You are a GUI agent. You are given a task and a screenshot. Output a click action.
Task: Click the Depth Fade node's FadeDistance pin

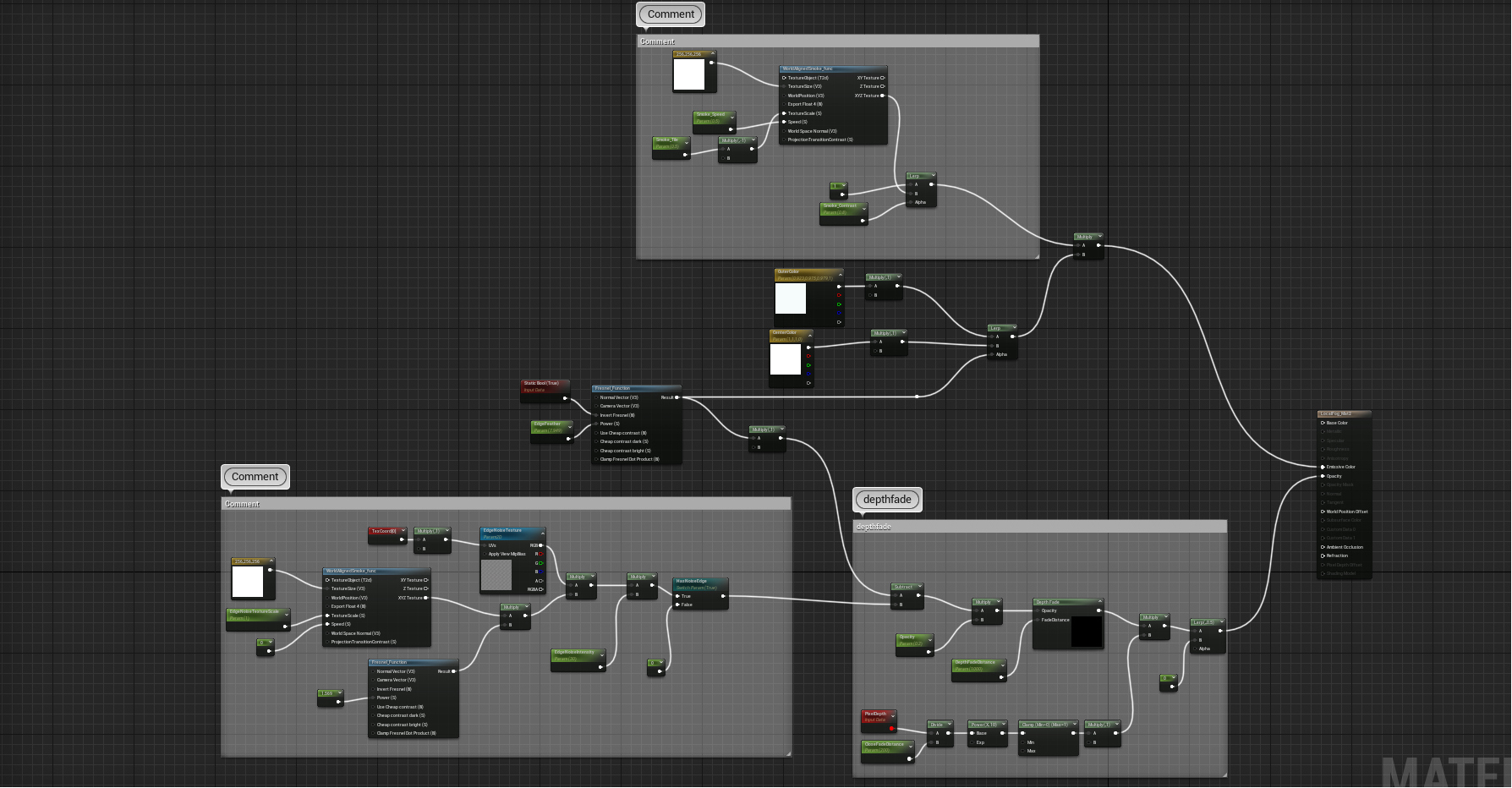[1038, 620]
